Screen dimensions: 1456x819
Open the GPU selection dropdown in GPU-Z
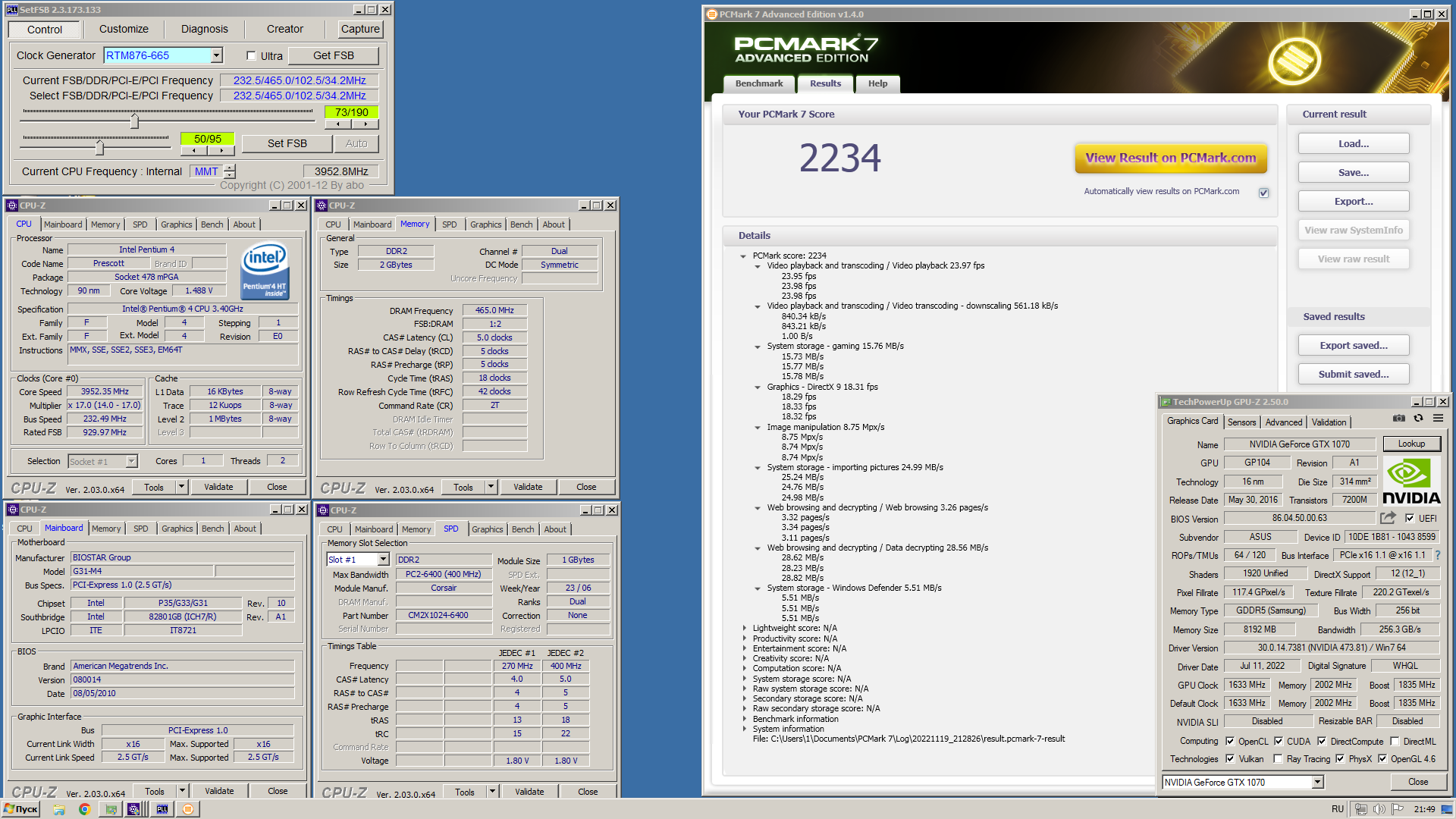[x=1317, y=783]
